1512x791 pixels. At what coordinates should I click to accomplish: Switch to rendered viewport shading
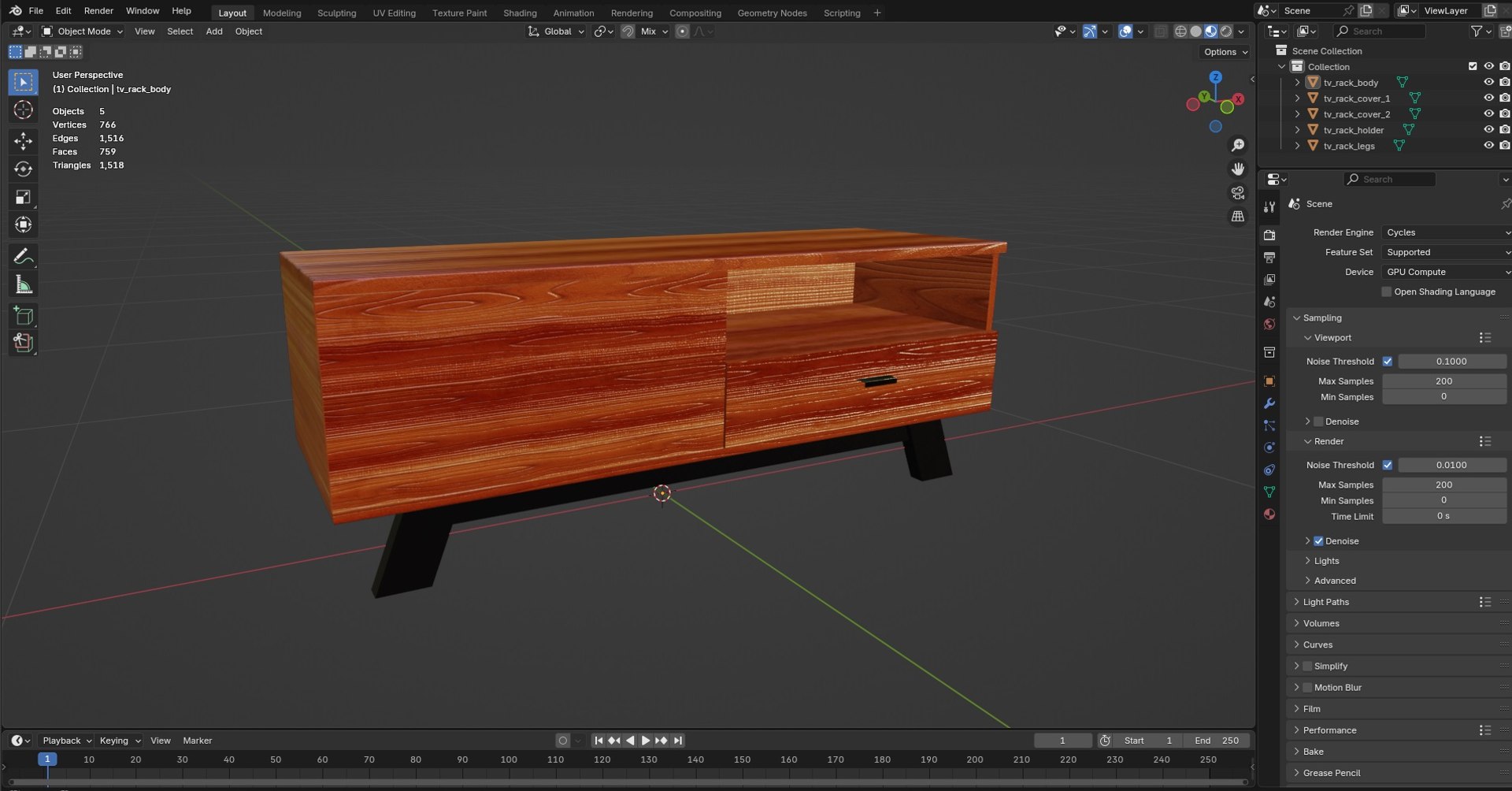click(1226, 32)
